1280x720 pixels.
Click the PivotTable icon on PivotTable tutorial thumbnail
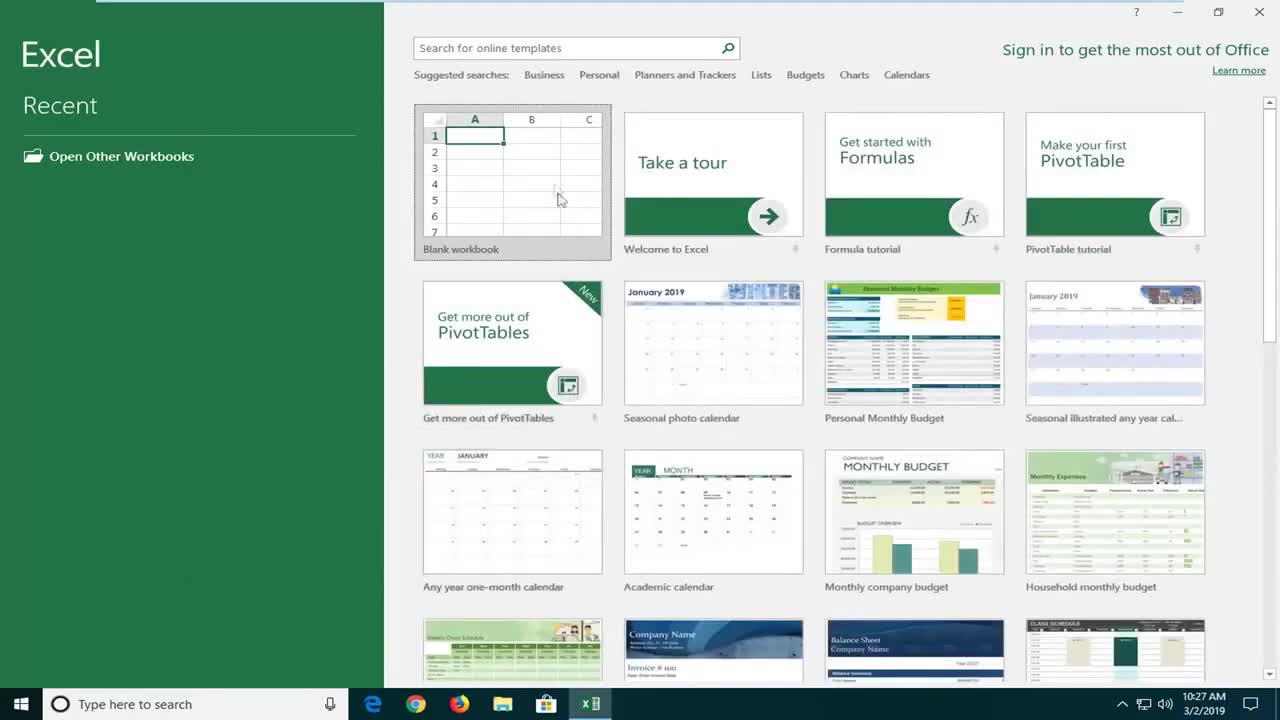tap(1170, 216)
